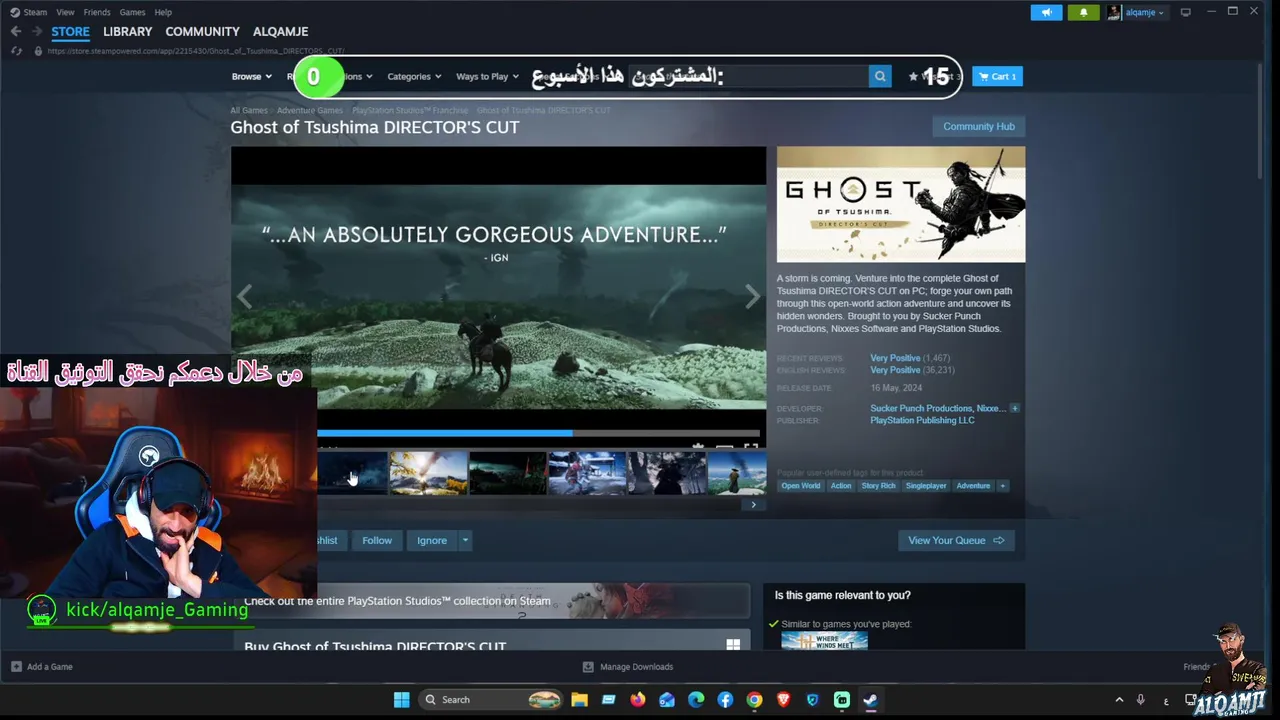Screen dimensions: 1280x720
Task: Click the Steam back navigation arrow
Action: coord(15,32)
